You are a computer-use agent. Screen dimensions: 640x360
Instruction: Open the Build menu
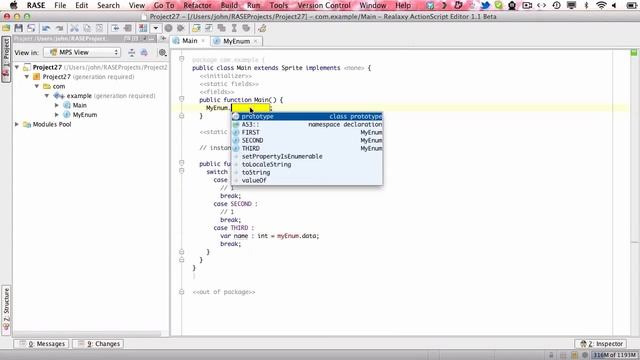point(229,5)
